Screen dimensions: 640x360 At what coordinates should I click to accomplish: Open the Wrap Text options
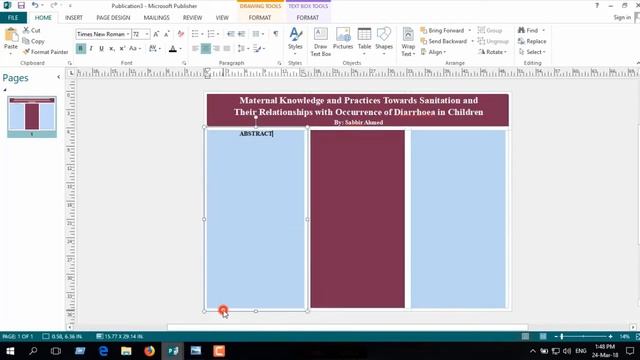[408, 42]
